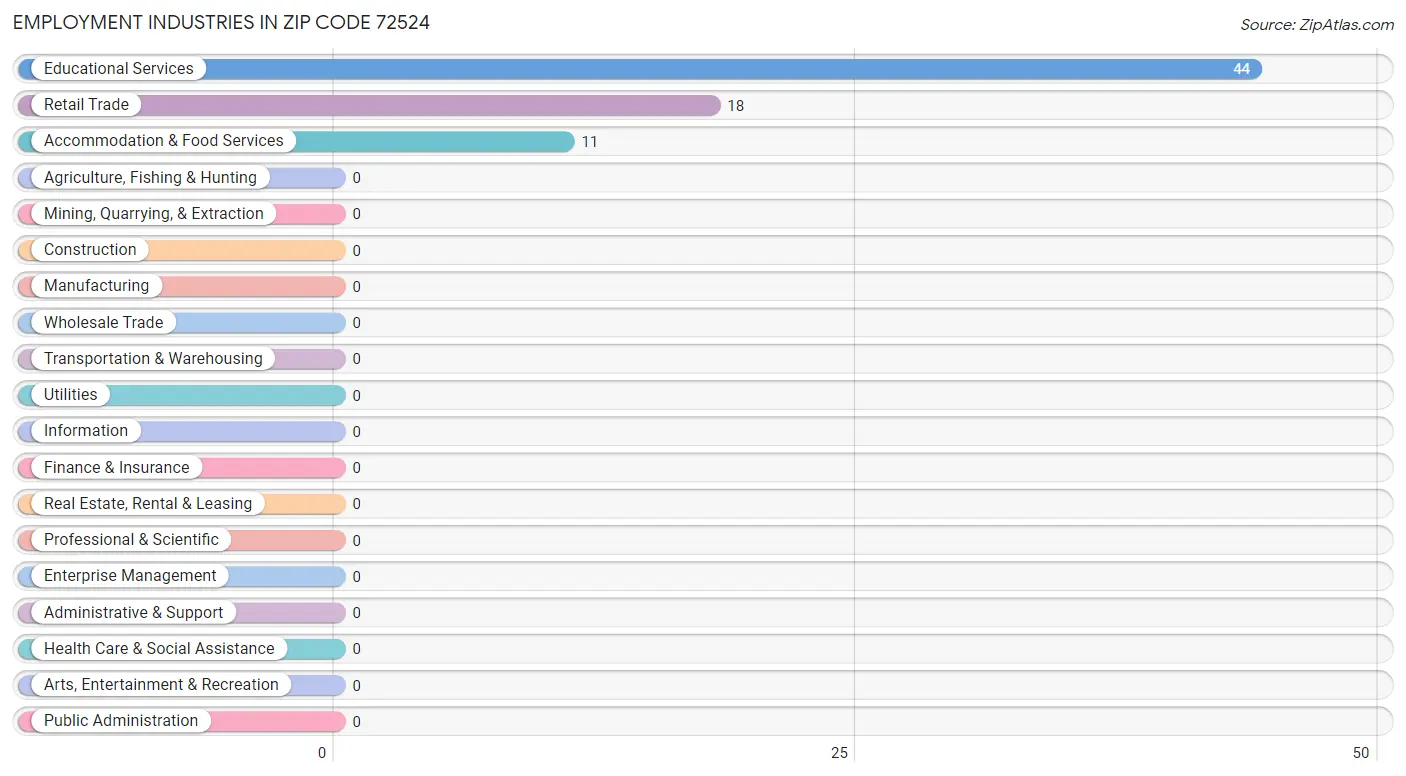Select Finance & Insurance label
Viewport: 1406px width, 776px height.
pyautogui.click(x=116, y=468)
